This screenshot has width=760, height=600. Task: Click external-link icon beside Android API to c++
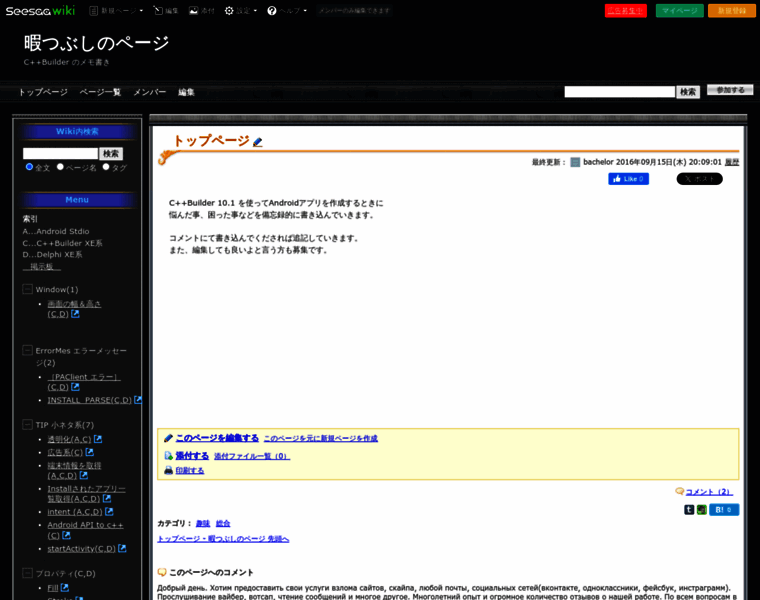(66, 535)
